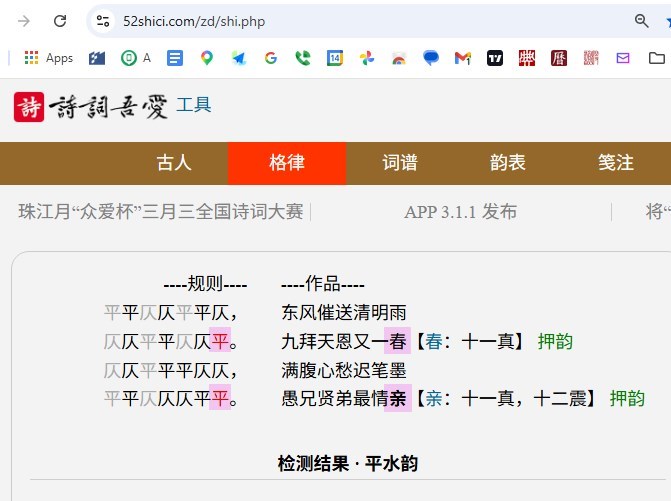The image size is (671, 501).
Task: Click the poem line 满腹心愁迟笔墨
Action: tap(344, 370)
